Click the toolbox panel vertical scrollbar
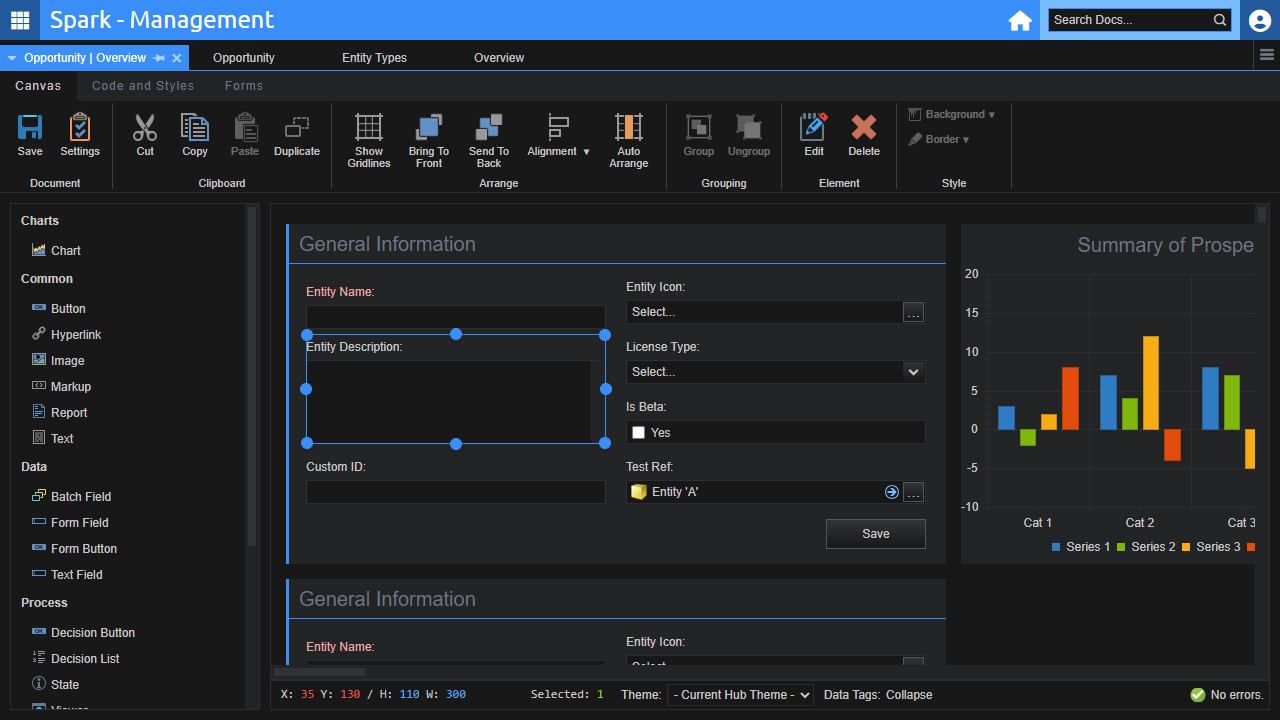The height and width of the screenshot is (720, 1280). (252, 376)
